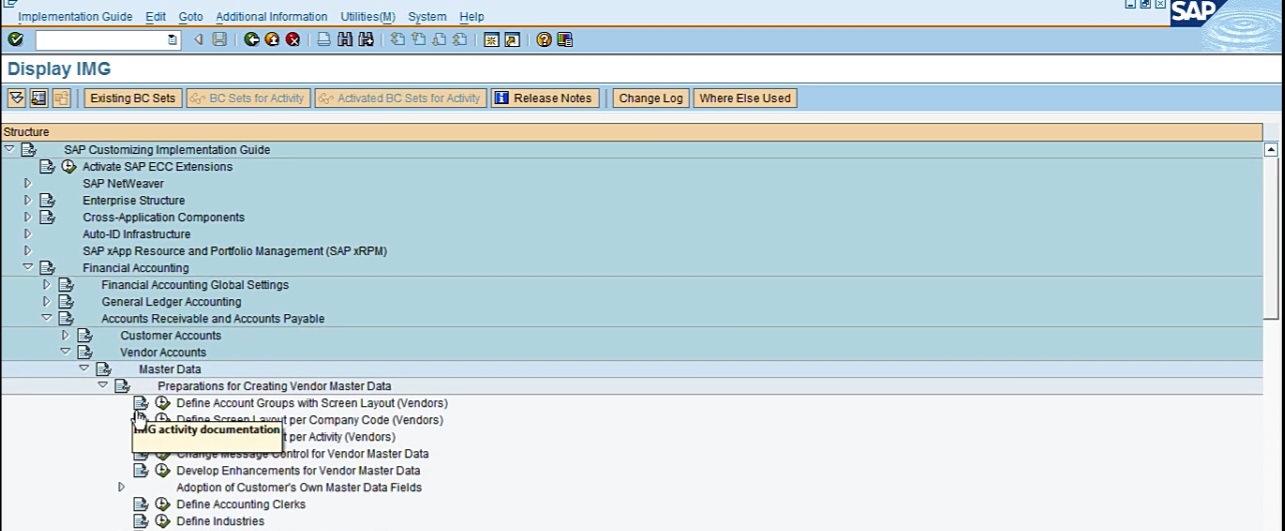
Task: Open documentation icon for Enterprise Structure
Action: pyautogui.click(x=47, y=201)
